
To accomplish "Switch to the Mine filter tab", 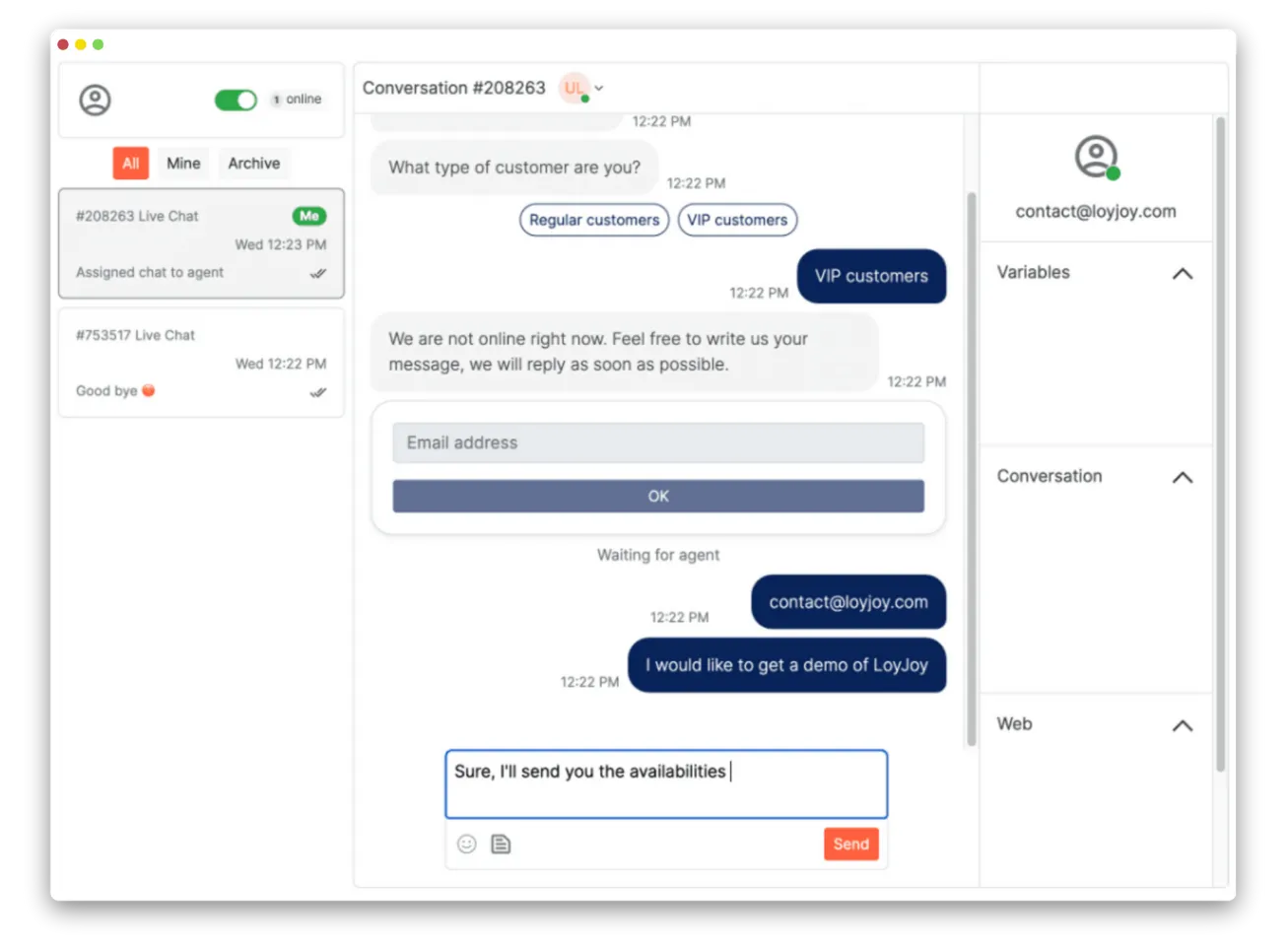I will 183,163.
